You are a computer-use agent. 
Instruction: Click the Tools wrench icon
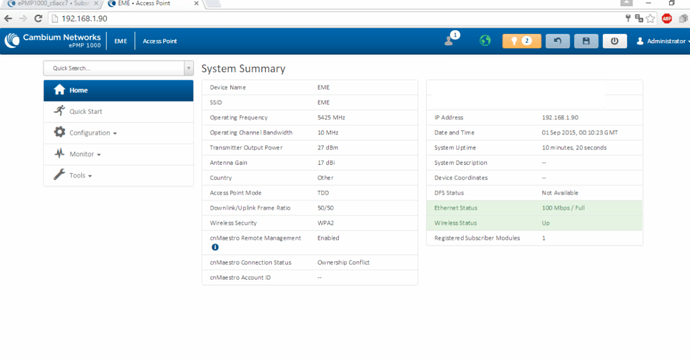[59, 174]
